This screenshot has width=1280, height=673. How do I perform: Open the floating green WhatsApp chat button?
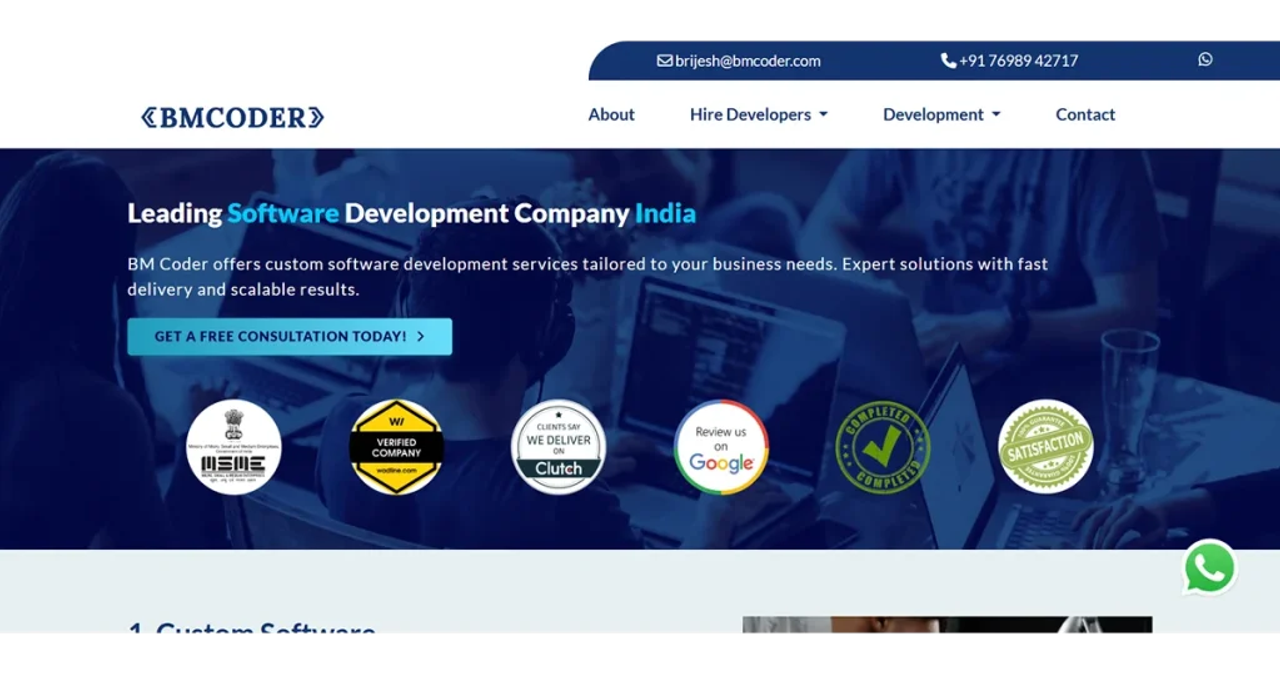(x=1209, y=568)
